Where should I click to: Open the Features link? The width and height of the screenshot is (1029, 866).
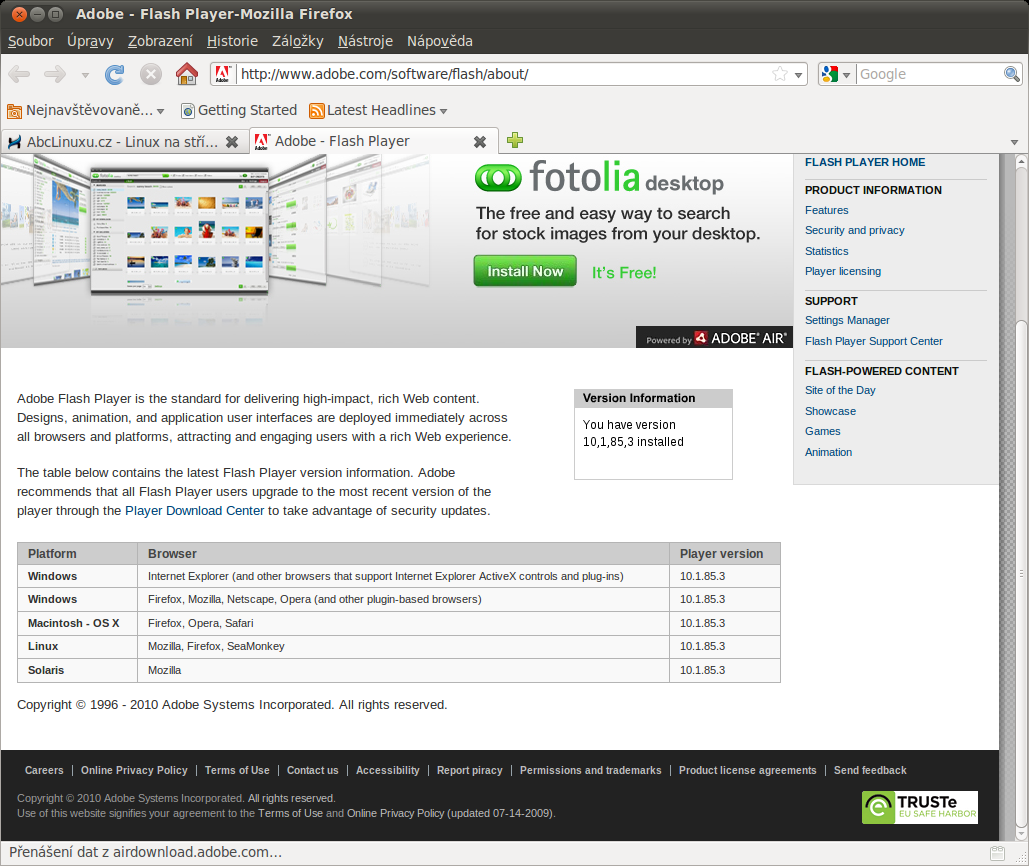[x=826, y=210]
